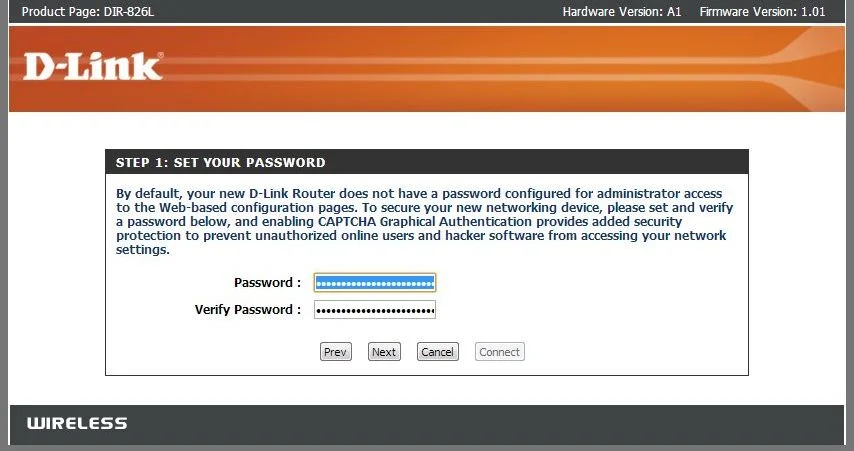Image resolution: width=854 pixels, height=451 pixels.
Task: Click the word 'settings.' ending the description
Action: (143, 249)
